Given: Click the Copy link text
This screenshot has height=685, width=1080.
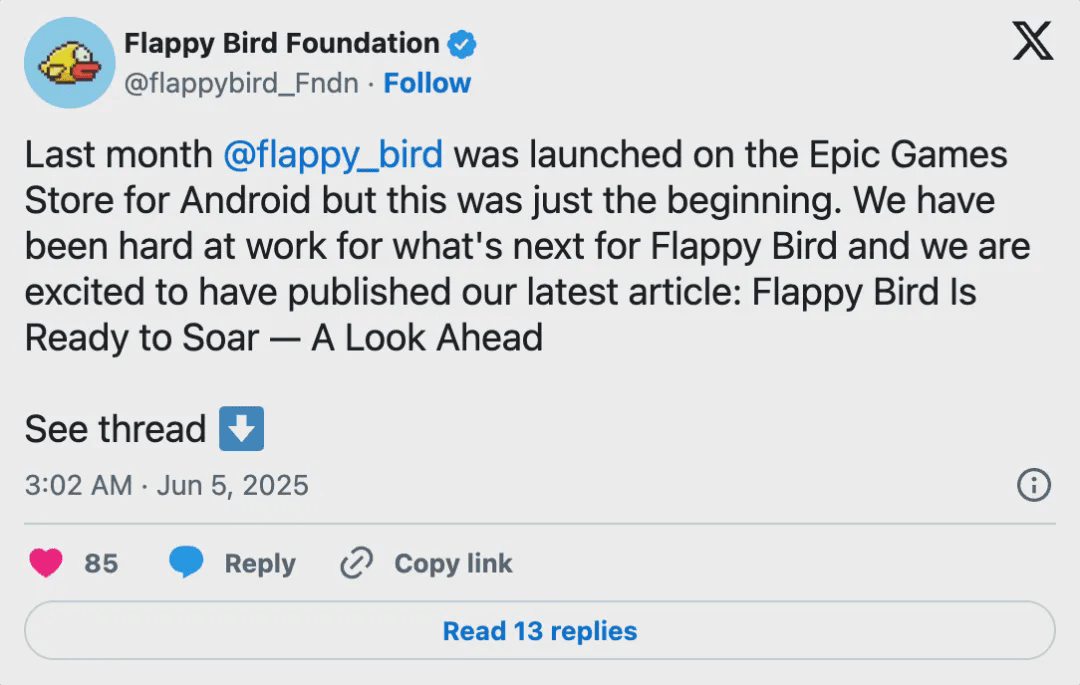Looking at the screenshot, I should tap(453, 563).
